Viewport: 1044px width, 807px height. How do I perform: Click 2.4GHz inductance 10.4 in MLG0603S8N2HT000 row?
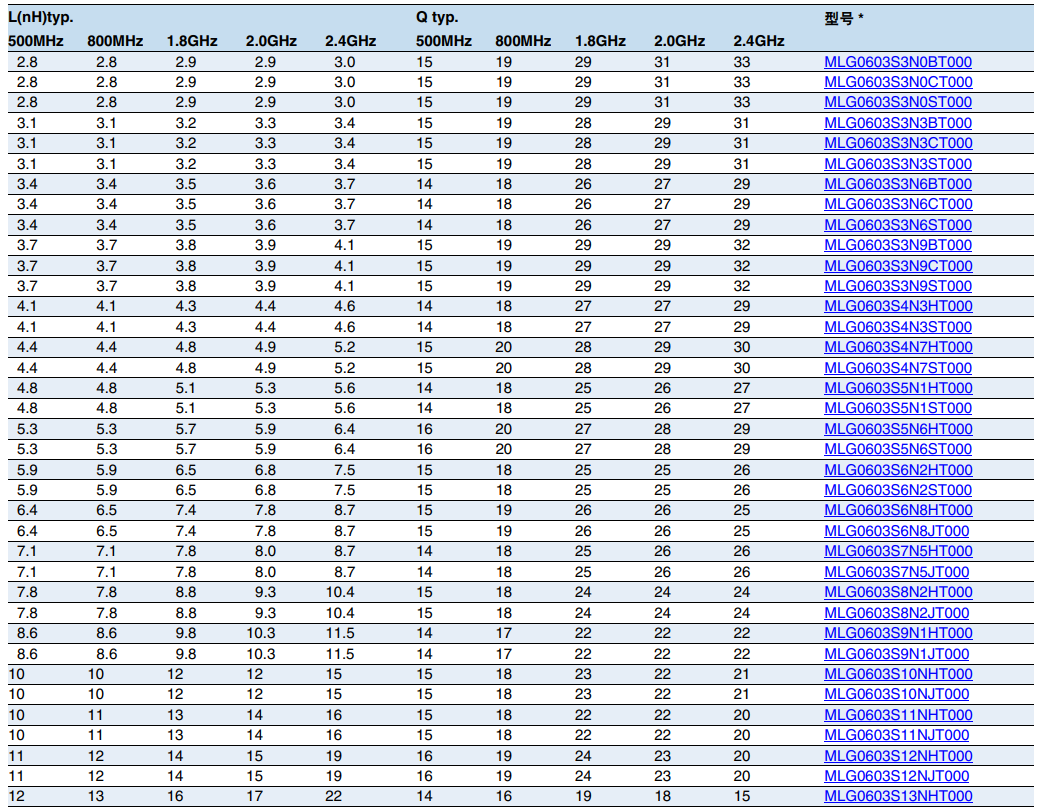[x=340, y=592]
